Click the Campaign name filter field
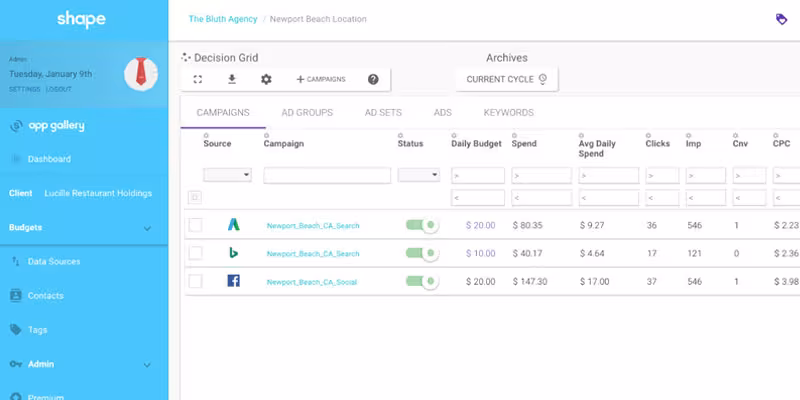This screenshot has width=800, height=400. pos(327,176)
